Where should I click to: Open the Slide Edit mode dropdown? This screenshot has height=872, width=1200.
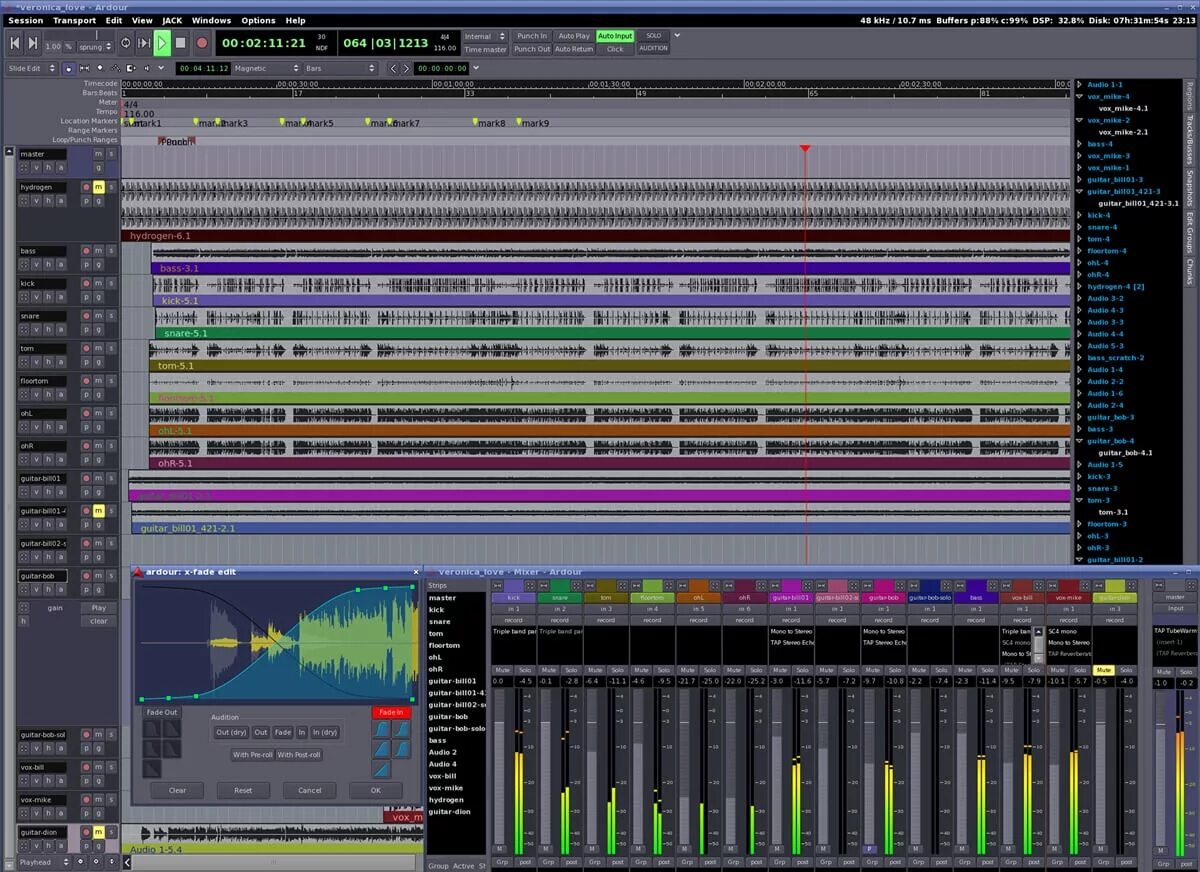31,68
